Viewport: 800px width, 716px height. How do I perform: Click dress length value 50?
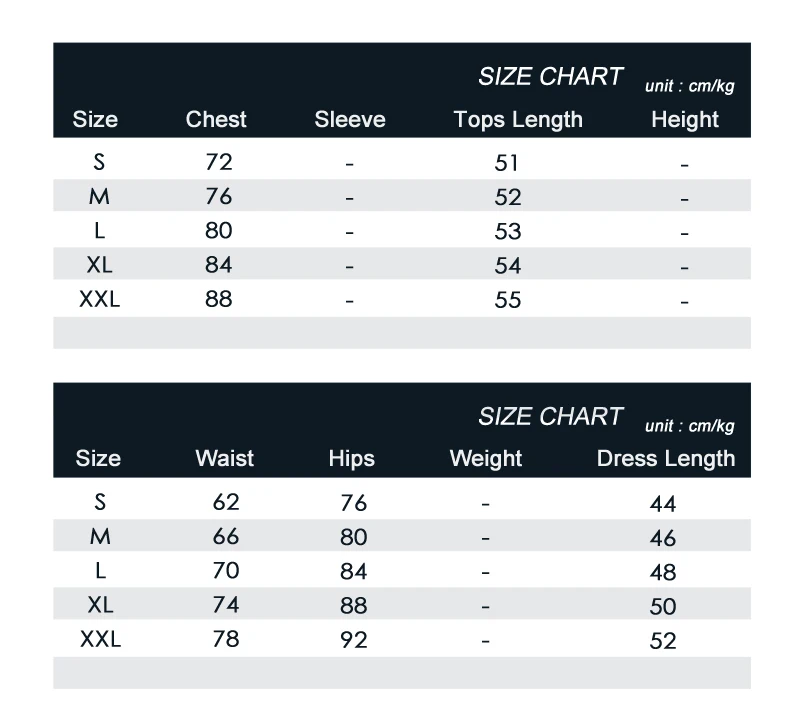[x=663, y=606]
